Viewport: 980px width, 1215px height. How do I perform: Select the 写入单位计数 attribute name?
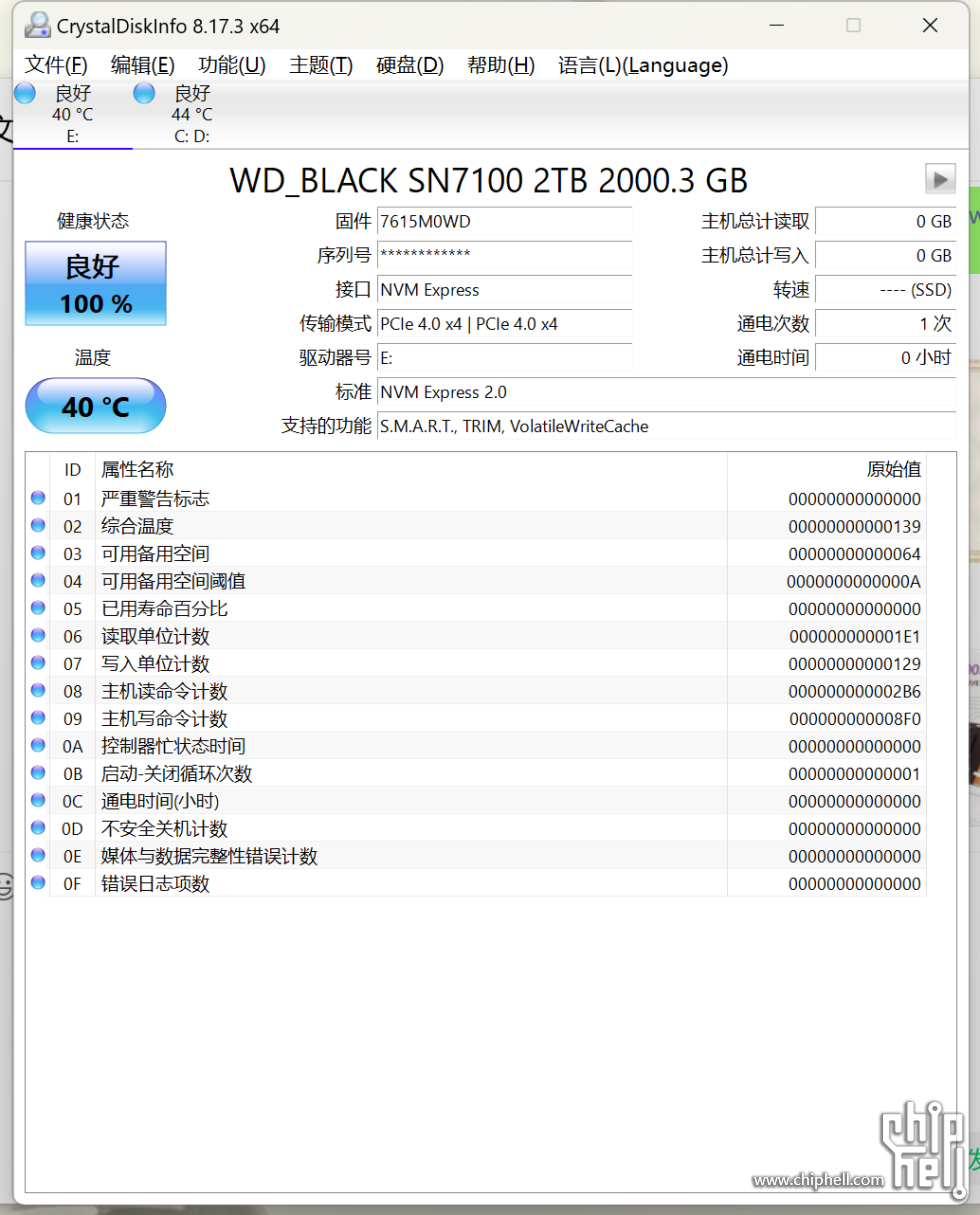pos(155,664)
